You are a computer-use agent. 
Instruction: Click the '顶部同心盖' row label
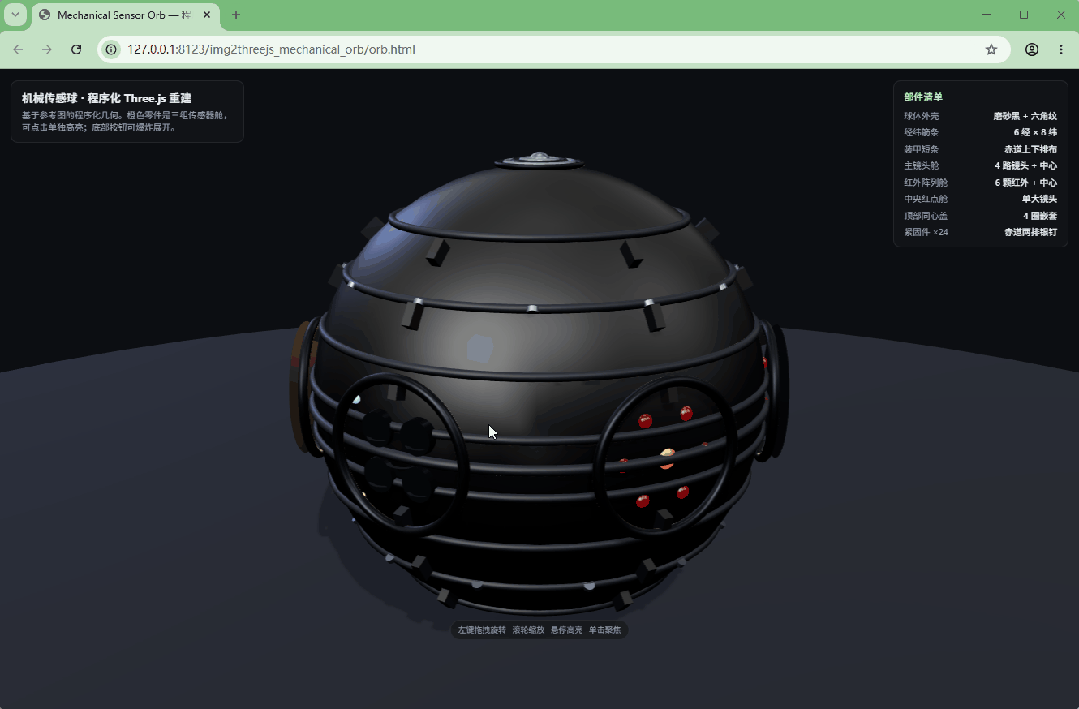pos(926,215)
